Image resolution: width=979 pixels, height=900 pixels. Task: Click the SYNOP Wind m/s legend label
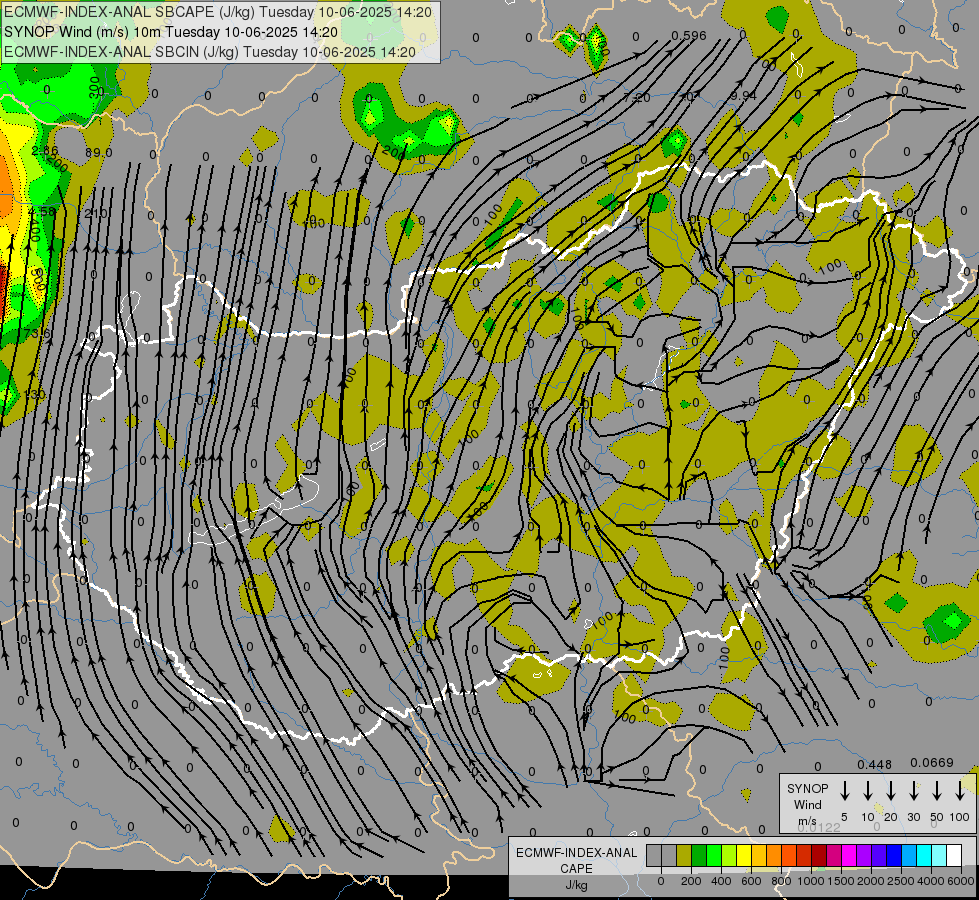(807, 804)
